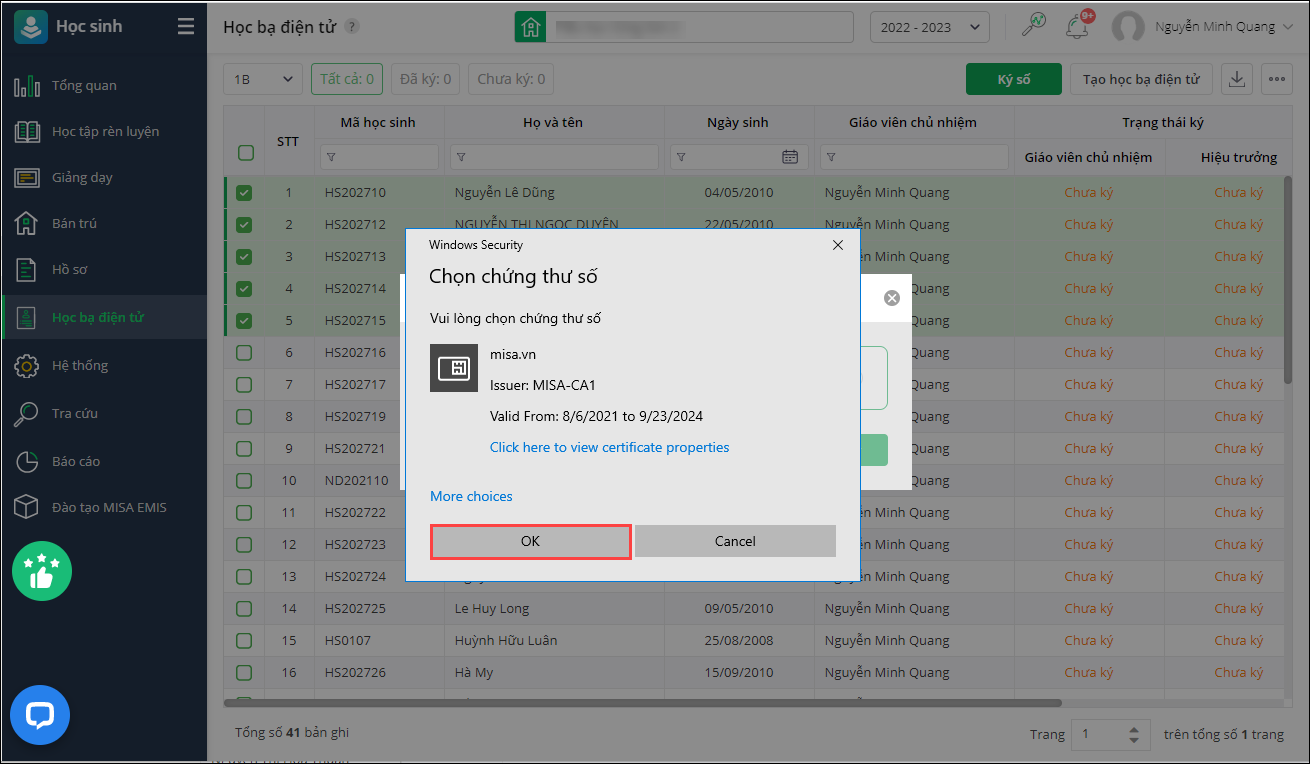Click the user avatar picture

click(1128, 27)
